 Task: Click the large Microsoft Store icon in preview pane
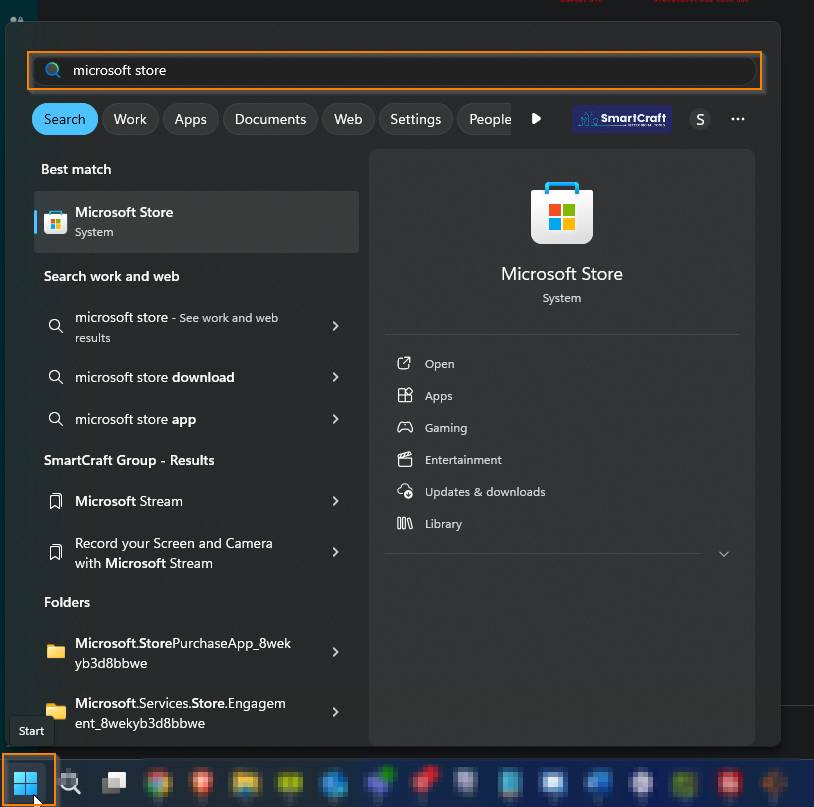click(562, 213)
